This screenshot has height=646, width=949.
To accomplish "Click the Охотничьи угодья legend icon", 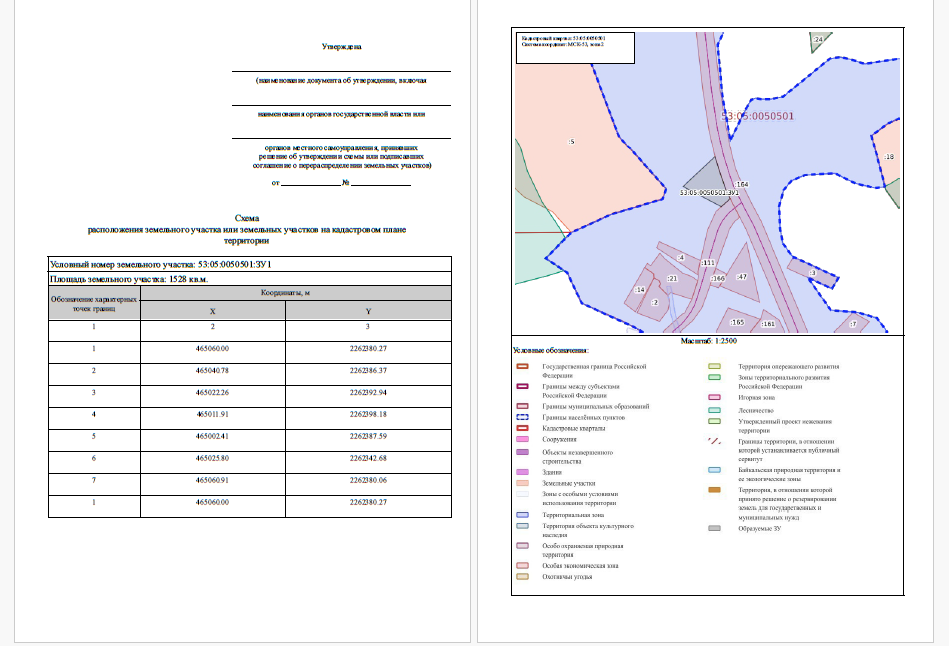I will tap(522, 576).
